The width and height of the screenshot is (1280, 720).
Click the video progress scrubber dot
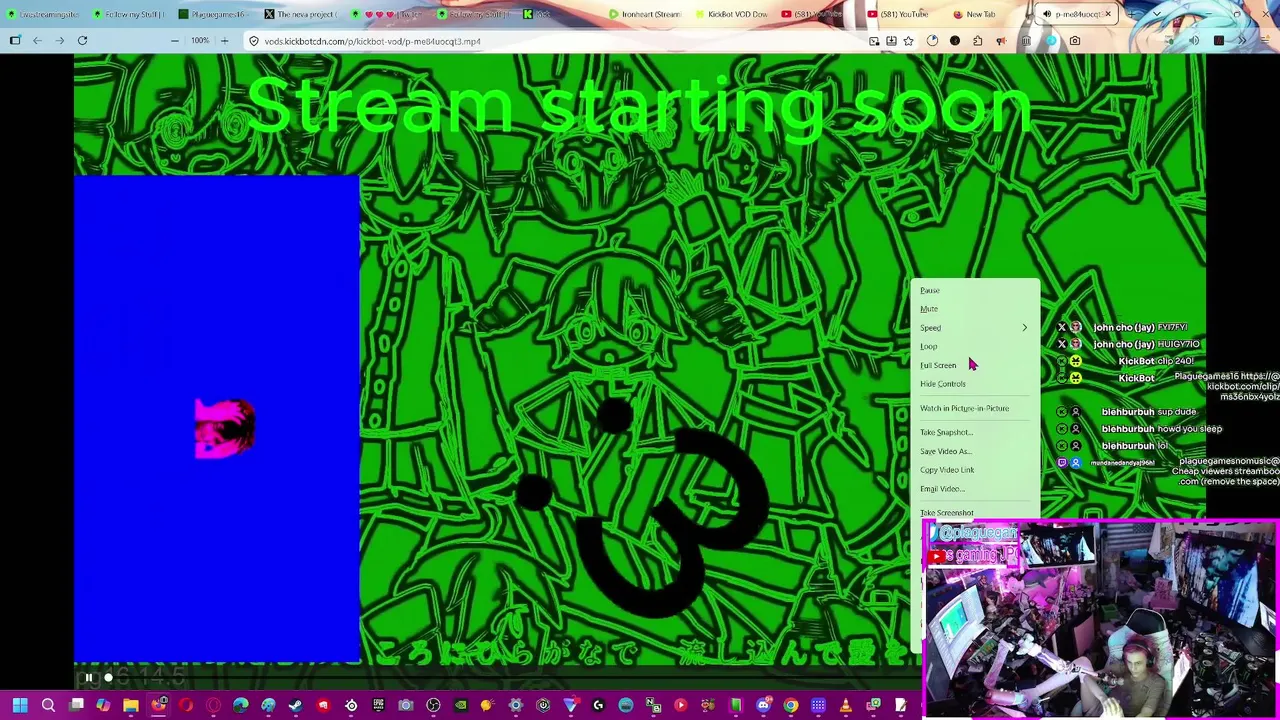pos(108,678)
